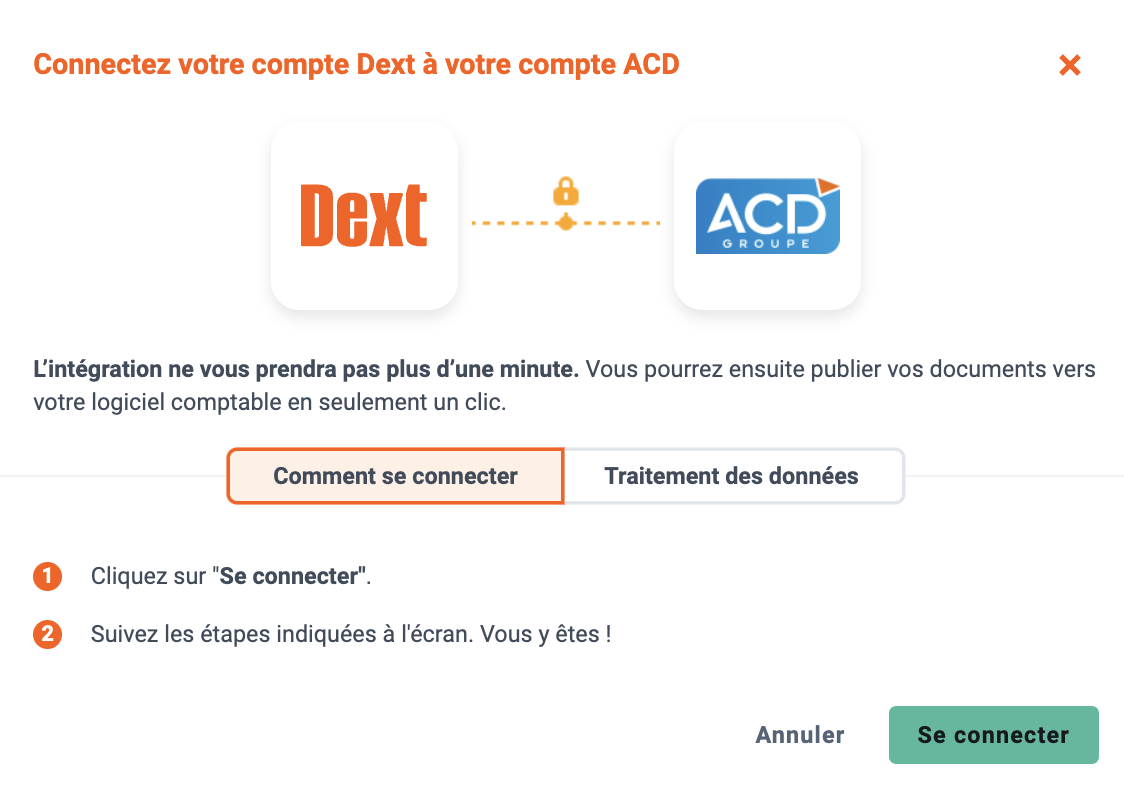The height and width of the screenshot is (796, 1124).
Task: Switch to the Comment se connecter tab
Action: [396, 476]
